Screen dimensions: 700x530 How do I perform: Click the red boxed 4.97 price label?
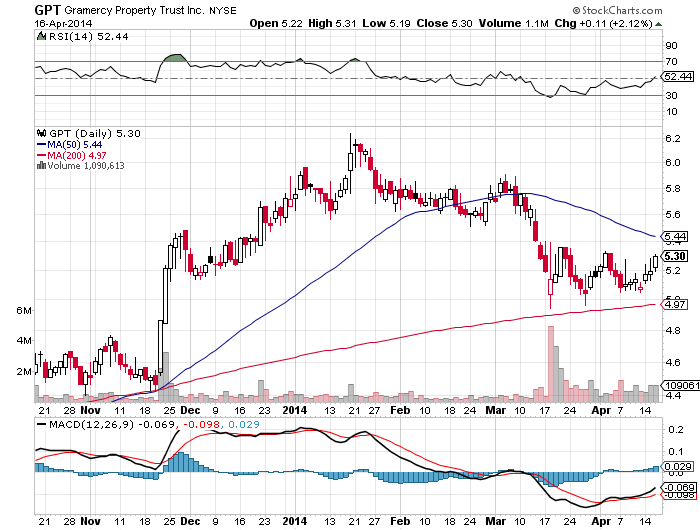coord(675,305)
